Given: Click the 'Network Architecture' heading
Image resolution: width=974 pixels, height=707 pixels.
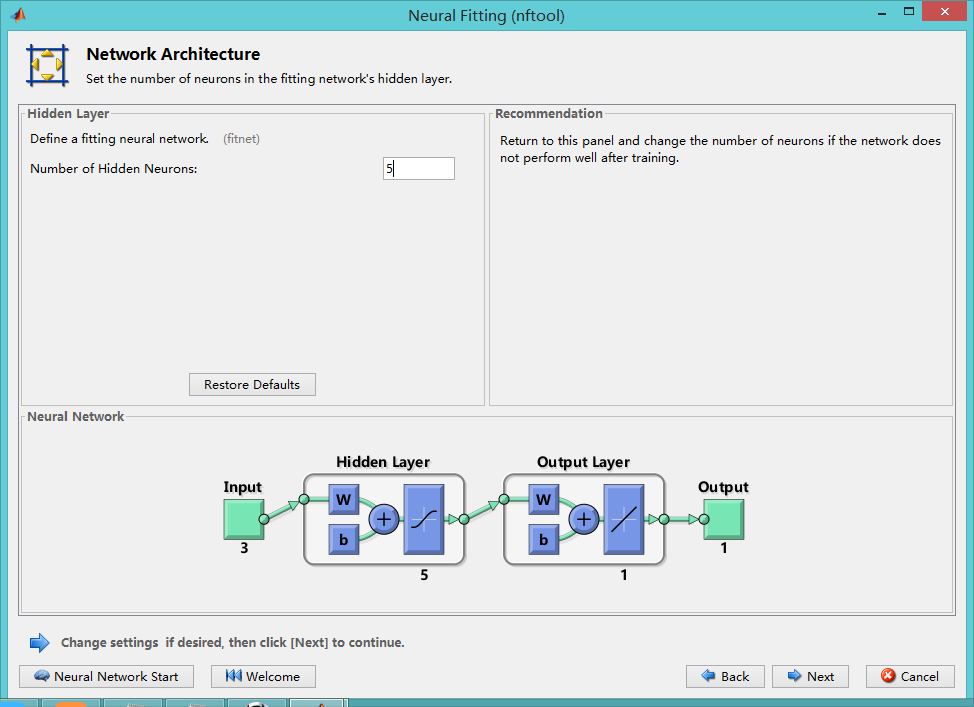Looking at the screenshot, I should pos(173,54).
